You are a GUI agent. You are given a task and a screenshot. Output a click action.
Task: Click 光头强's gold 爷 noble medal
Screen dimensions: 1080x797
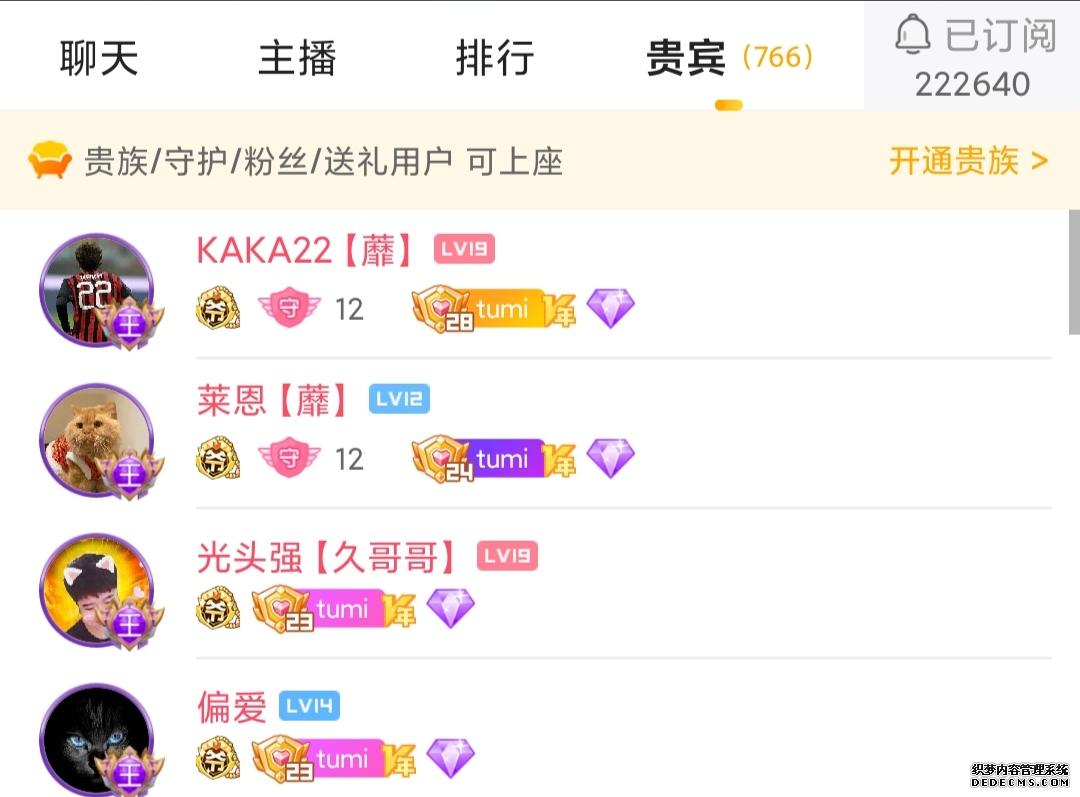pyautogui.click(x=218, y=608)
